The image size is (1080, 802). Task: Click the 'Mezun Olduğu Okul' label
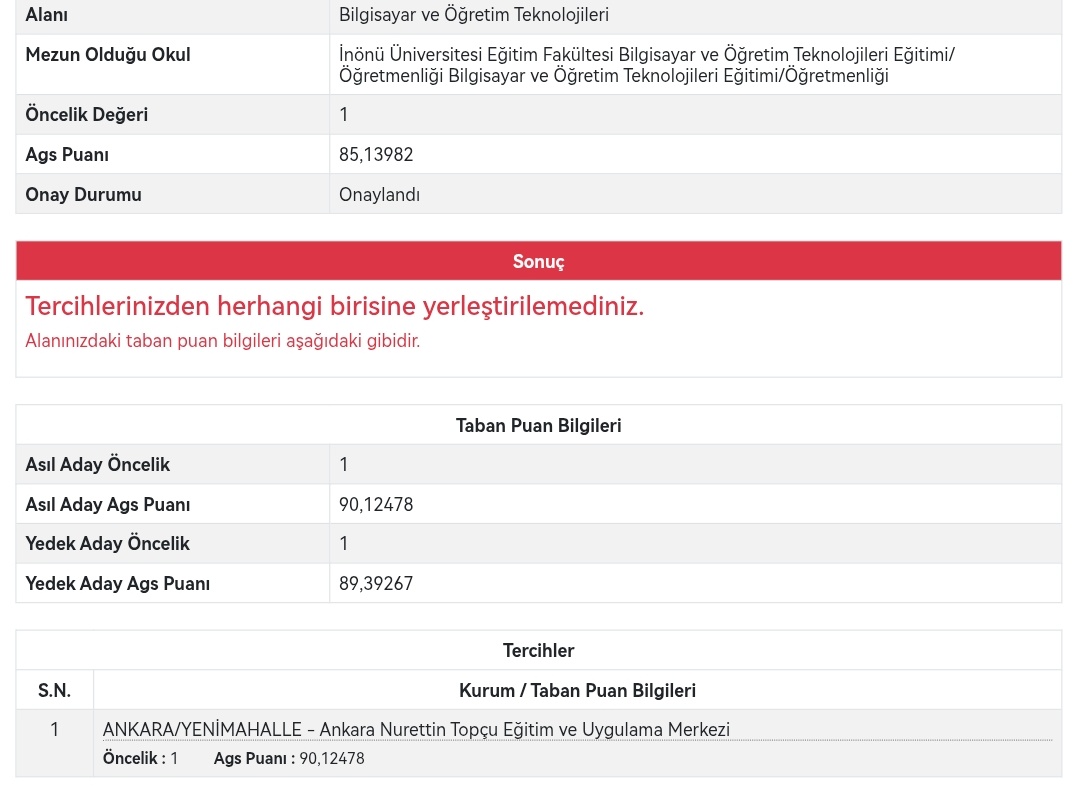[107, 54]
